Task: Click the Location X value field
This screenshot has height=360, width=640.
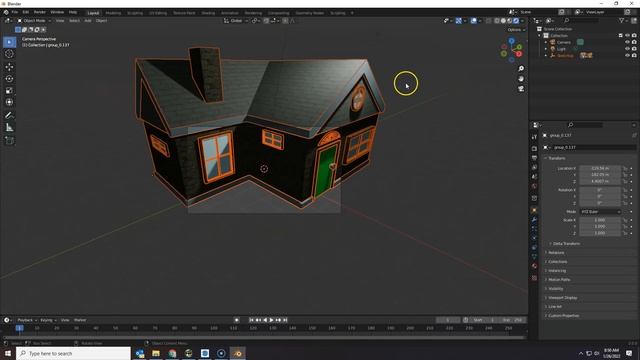Action: [600, 168]
